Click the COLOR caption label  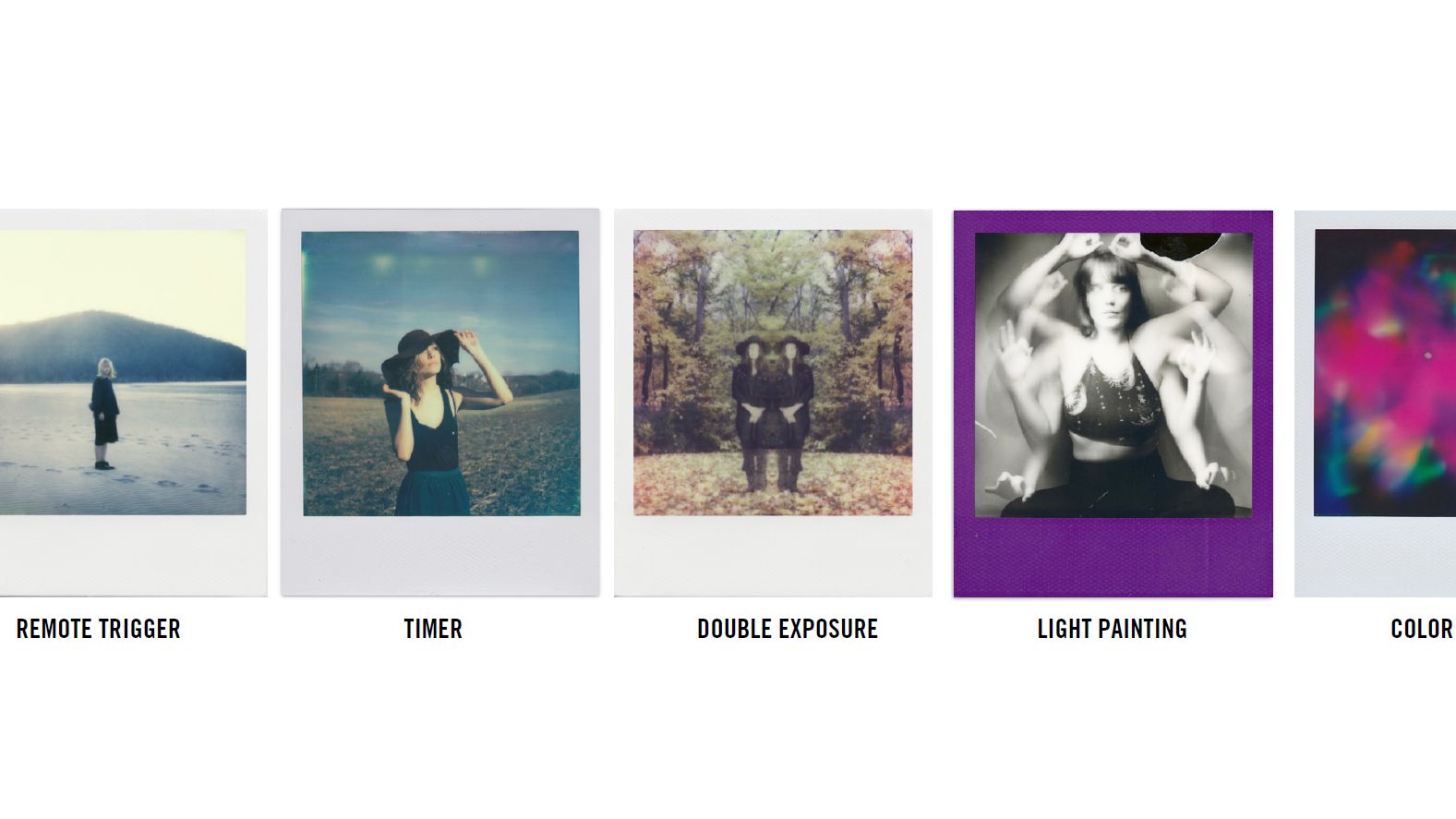pyautogui.click(x=1422, y=629)
